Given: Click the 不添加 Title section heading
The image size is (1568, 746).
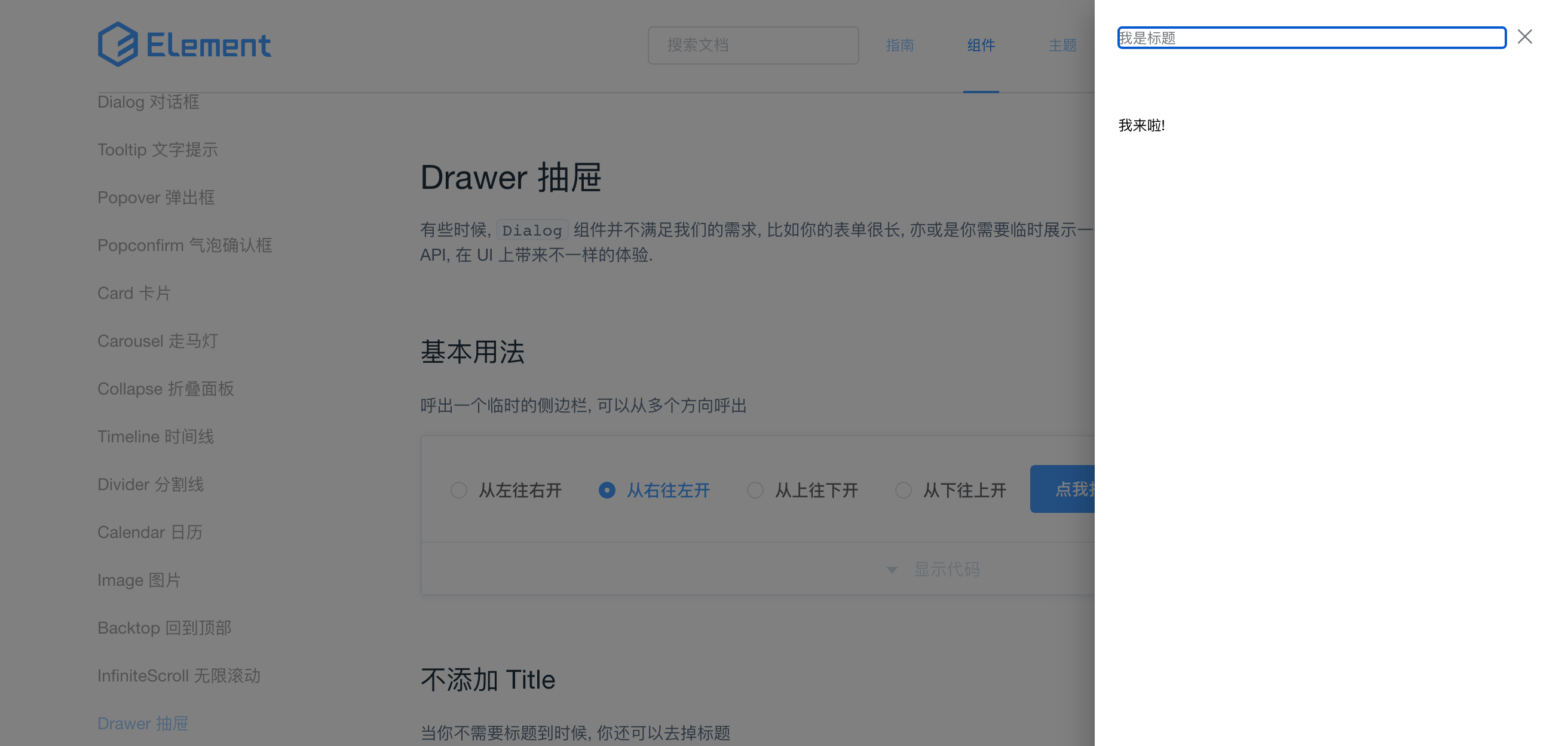Looking at the screenshot, I should [488, 679].
